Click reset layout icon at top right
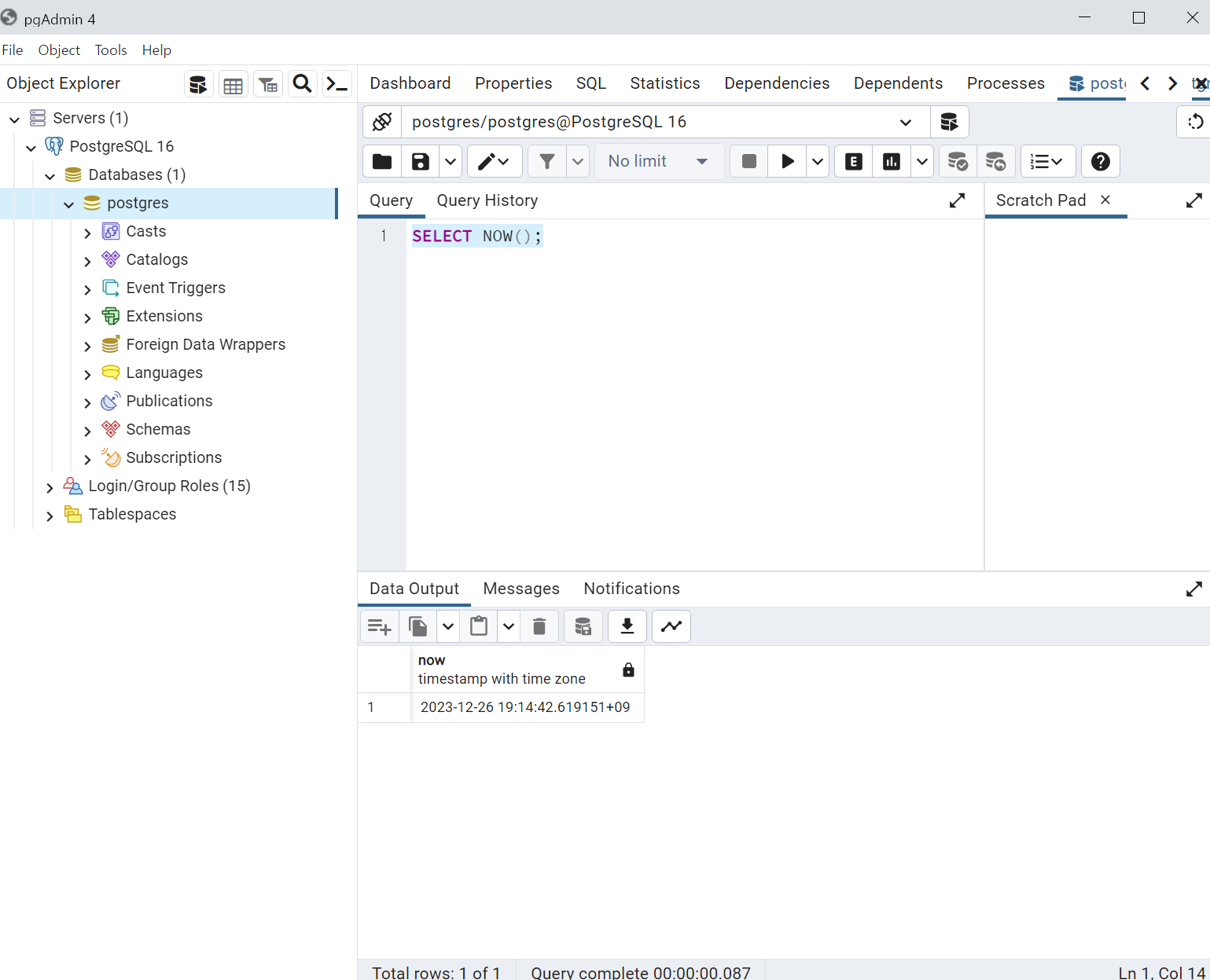Screen dimensions: 1210x980 pos(1195,122)
